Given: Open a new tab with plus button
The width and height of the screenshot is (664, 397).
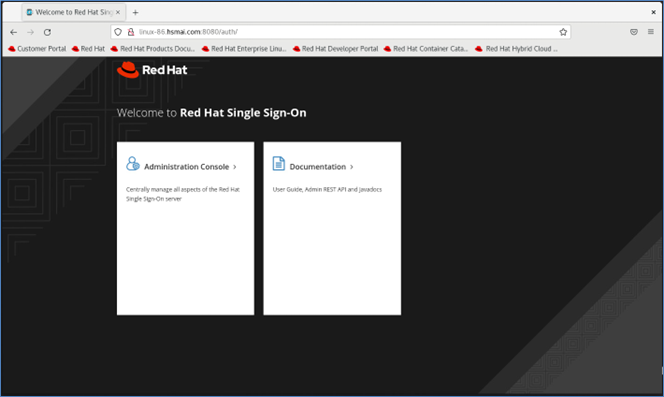Looking at the screenshot, I should (x=136, y=13).
